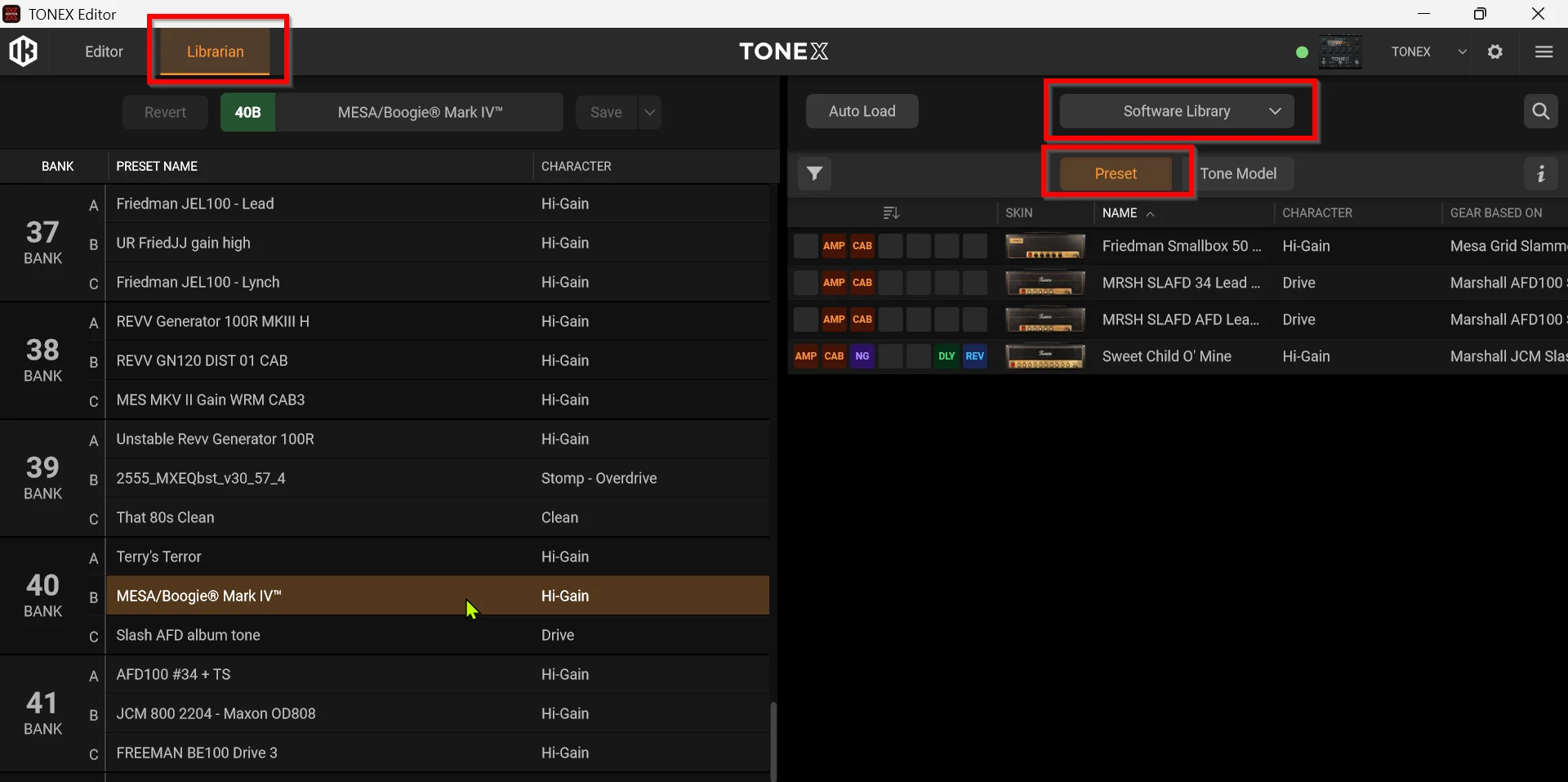Image resolution: width=1568 pixels, height=782 pixels.
Task: Toggle NG block on Sweet Child O' Mine
Action: (x=862, y=356)
